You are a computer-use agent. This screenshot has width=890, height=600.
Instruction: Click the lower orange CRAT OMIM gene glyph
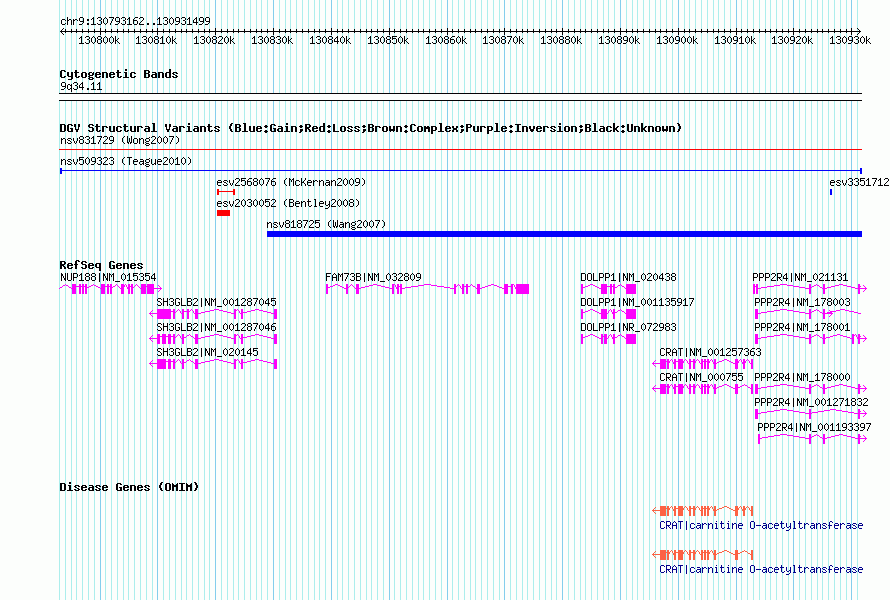pos(703,555)
